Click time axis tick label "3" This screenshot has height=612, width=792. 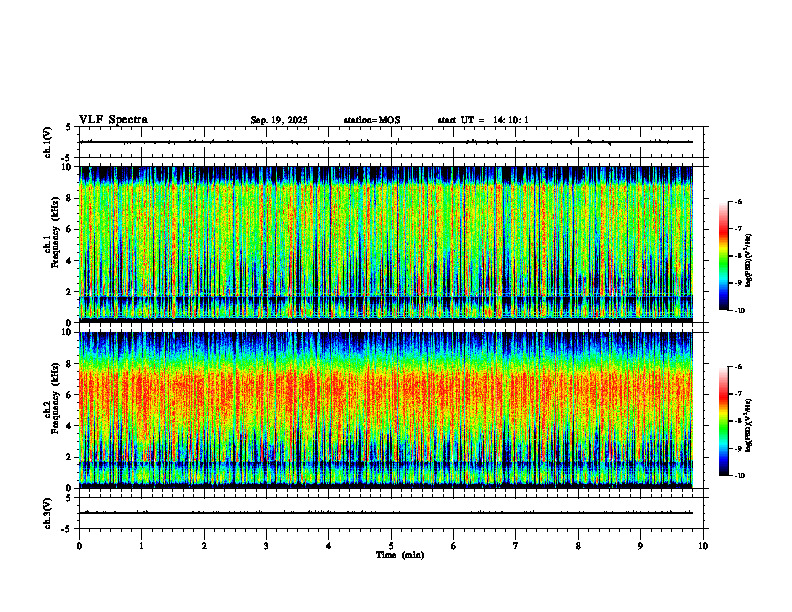[x=266, y=546]
